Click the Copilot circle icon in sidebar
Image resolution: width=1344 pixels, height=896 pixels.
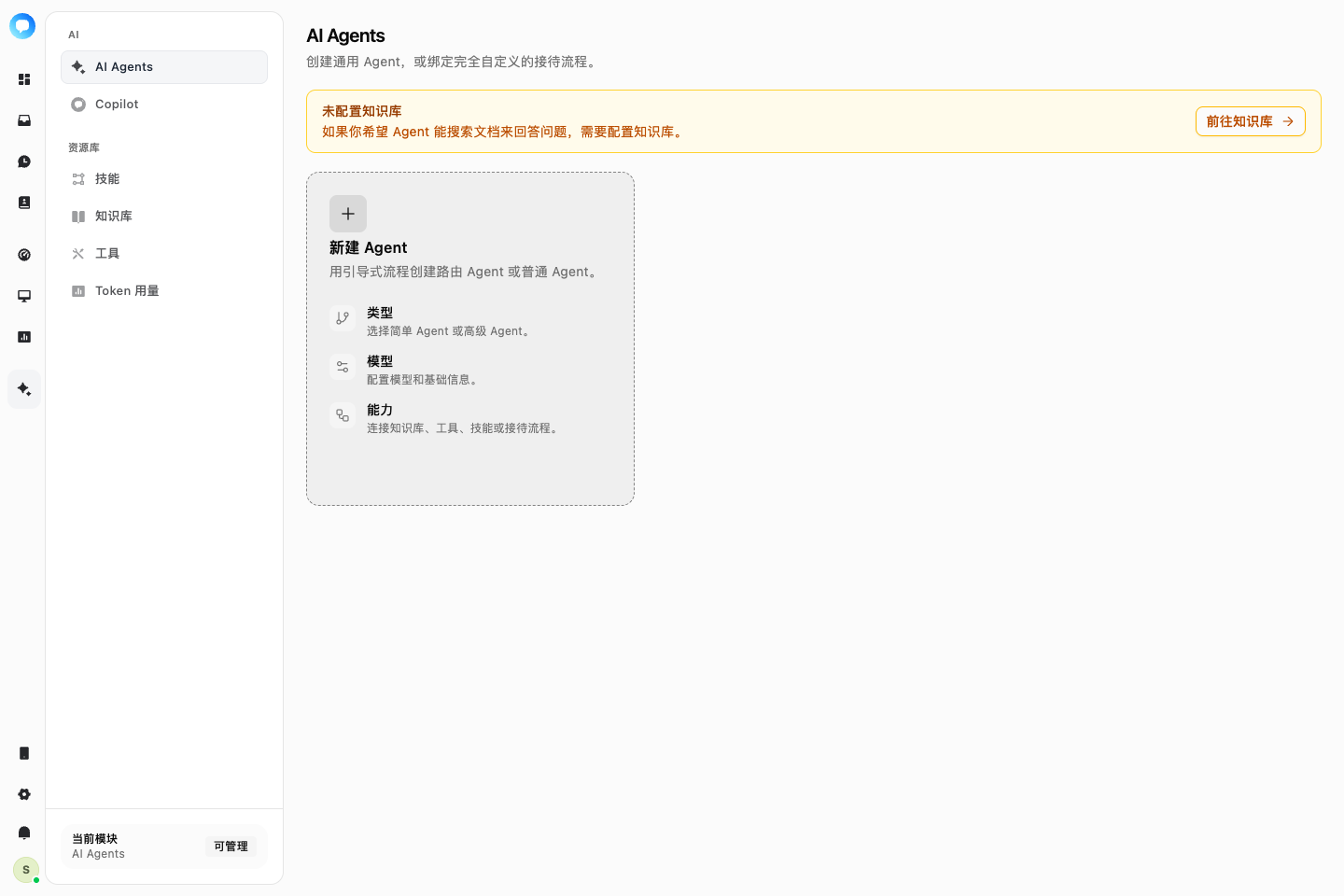click(x=78, y=105)
